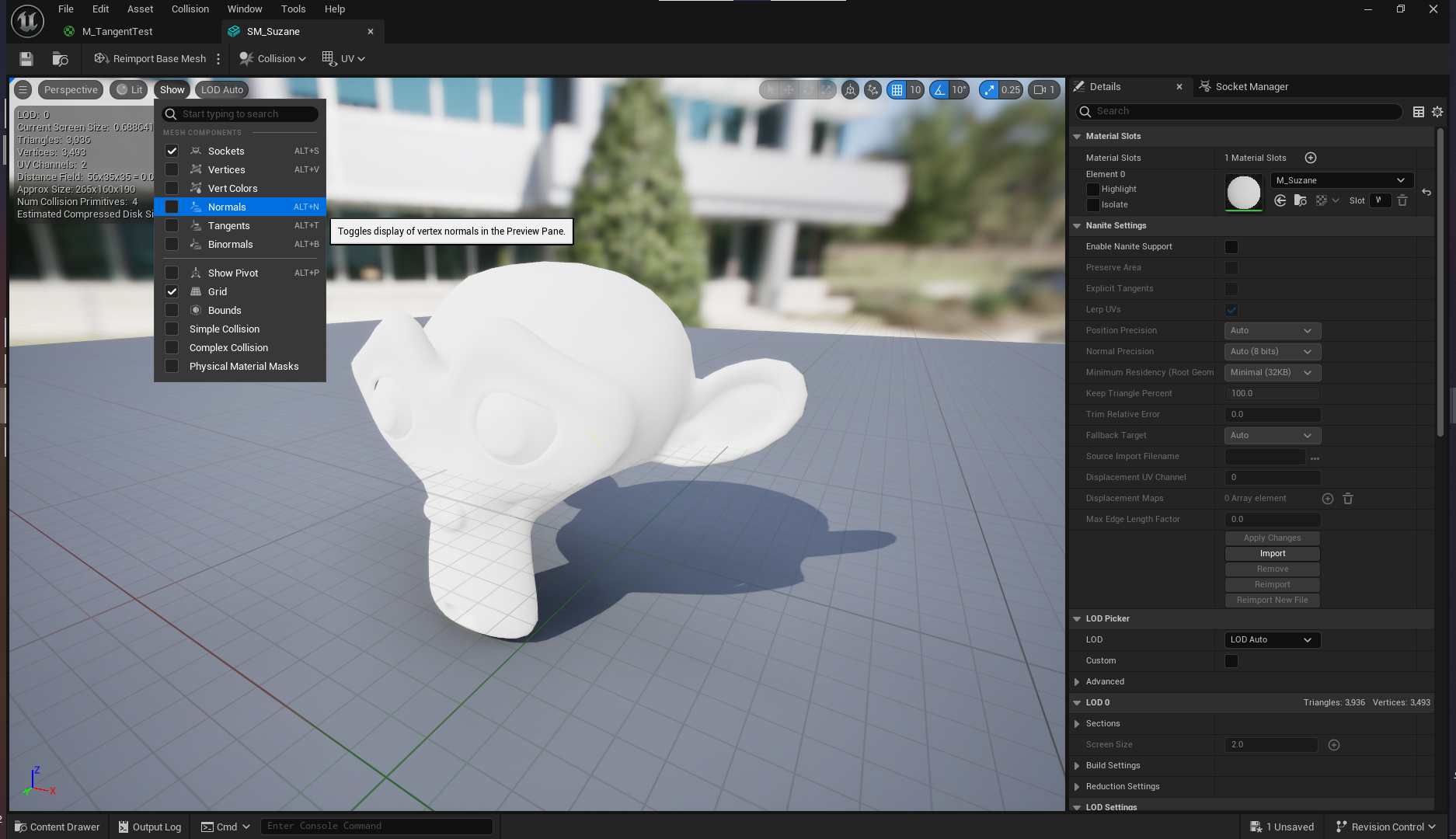This screenshot has height=839, width=1456.
Task: Click the Screen Size 2.0 value slider
Action: (x=1271, y=745)
